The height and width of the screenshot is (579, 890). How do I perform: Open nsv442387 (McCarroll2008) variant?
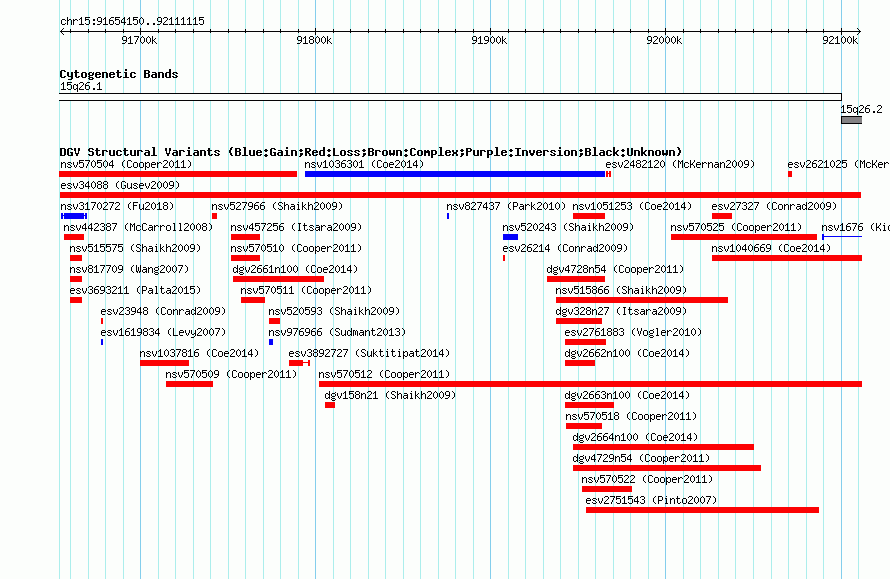click(x=138, y=228)
